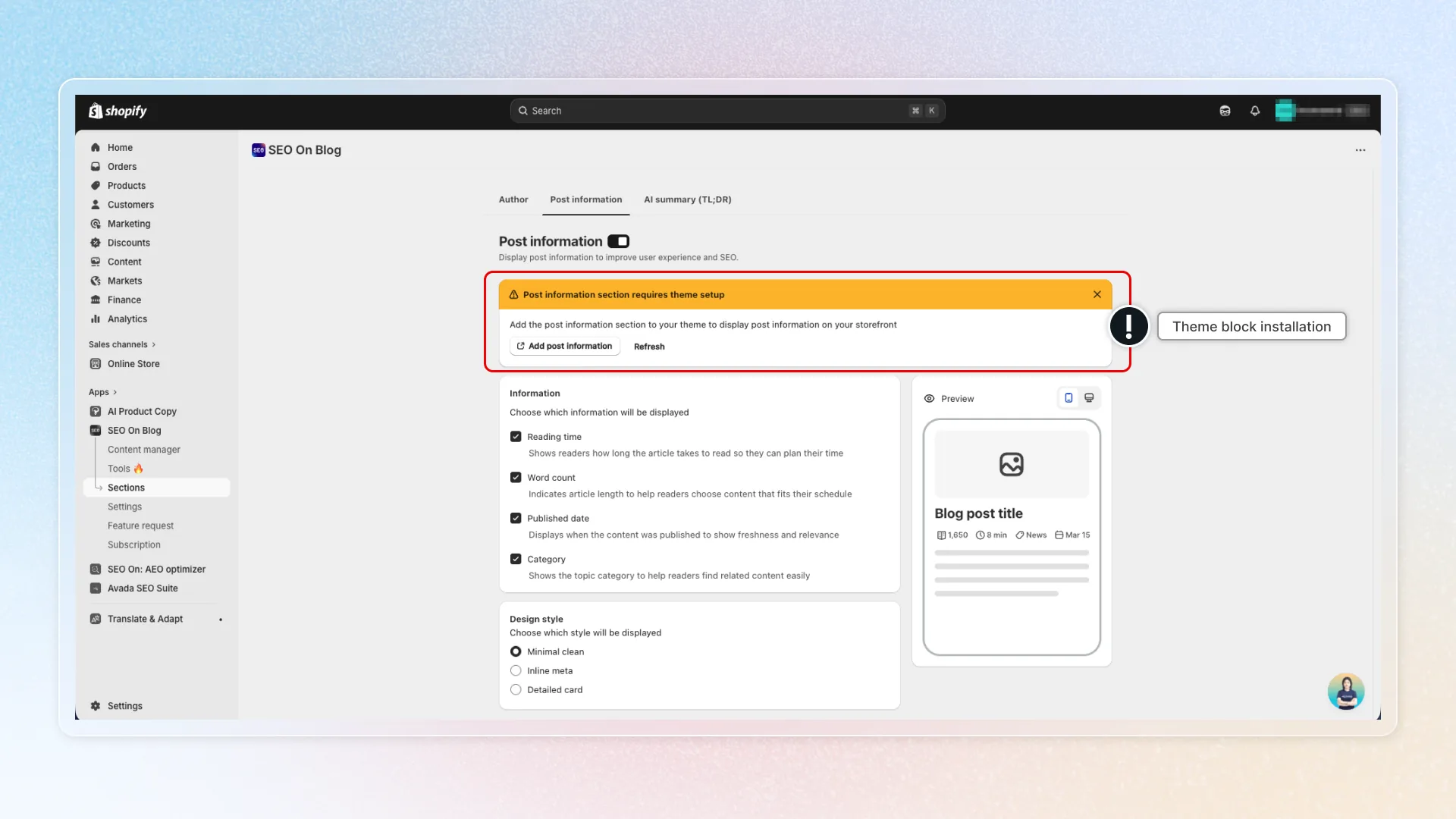1456x819 pixels.
Task: Open the three-dot more actions menu
Action: [x=1360, y=150]
